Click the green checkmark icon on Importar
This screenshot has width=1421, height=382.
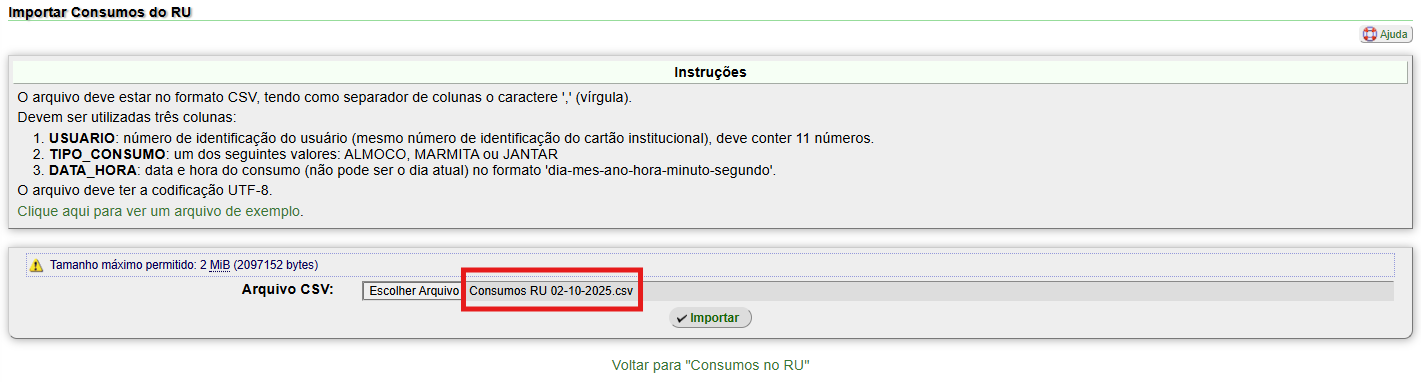point(681,318)
